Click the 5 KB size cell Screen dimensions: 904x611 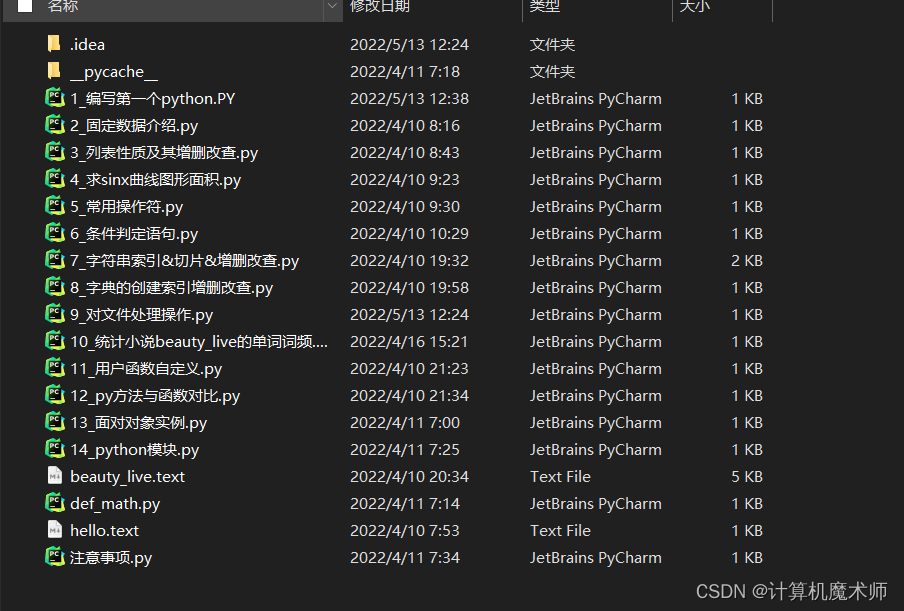(x=747, y=477)
